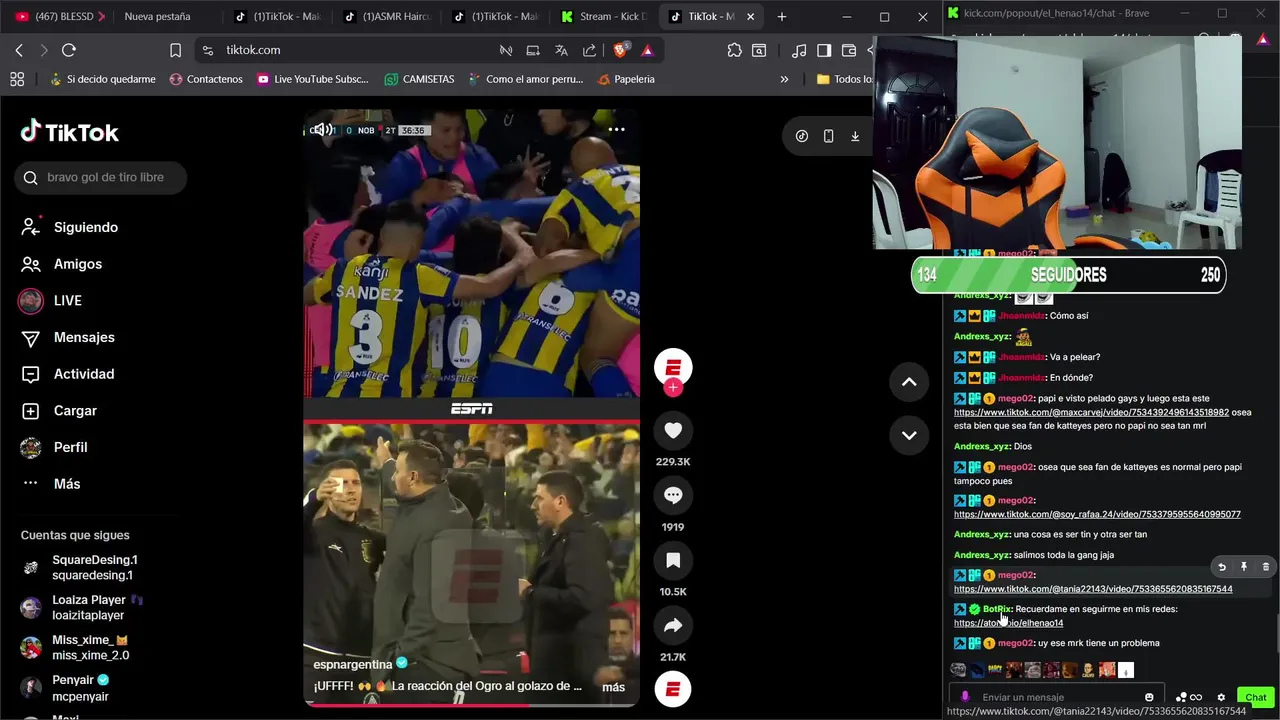Open the 'Todos los' bookmarks folder
The image size is (1280, 720).
[x=843, y=79]
